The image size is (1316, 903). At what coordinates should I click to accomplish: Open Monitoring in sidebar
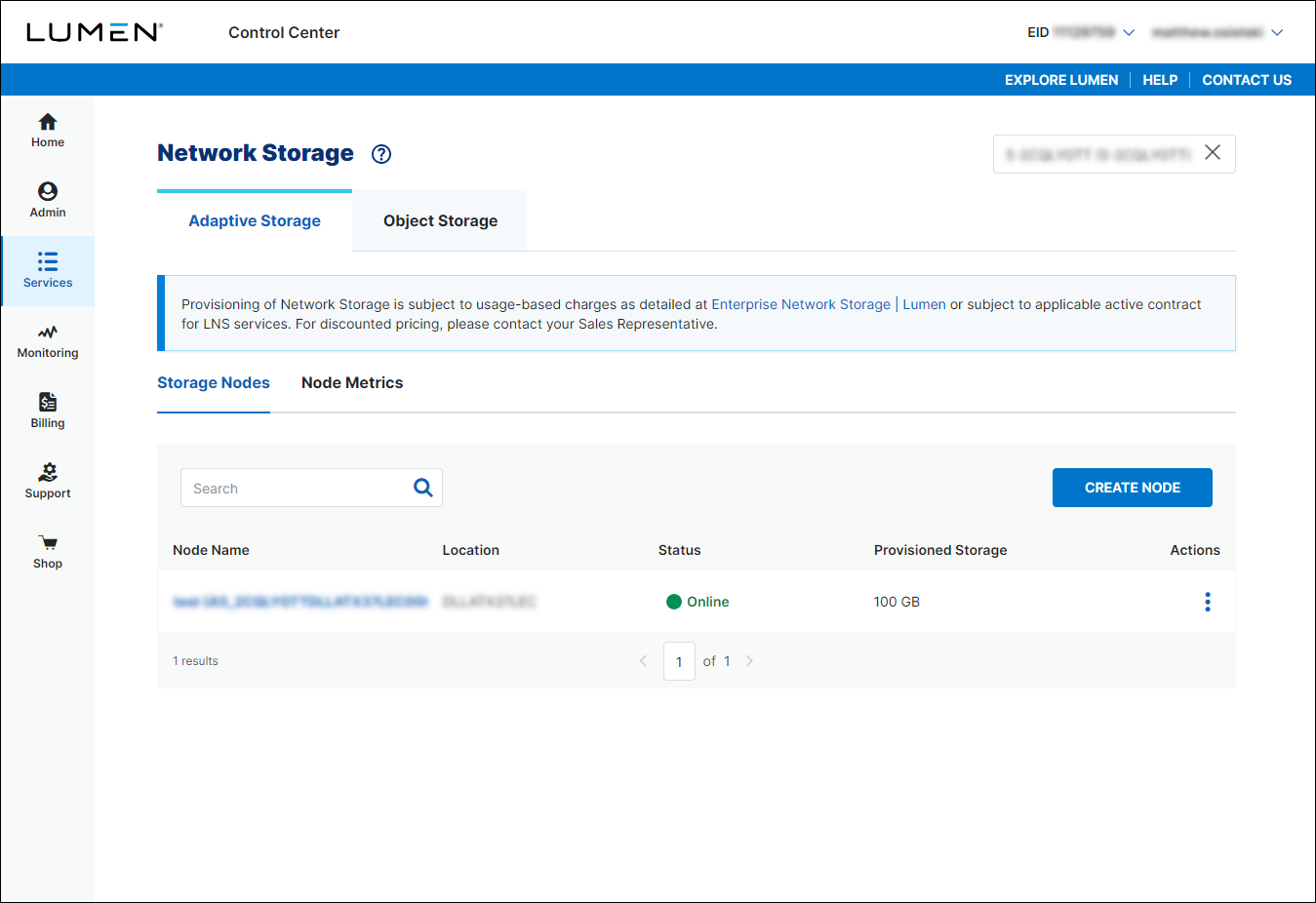coord(47,341)
